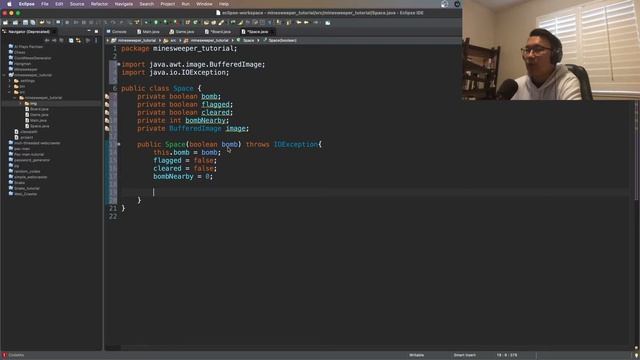Open the Apple menu
640x360 pixels.
9,4
